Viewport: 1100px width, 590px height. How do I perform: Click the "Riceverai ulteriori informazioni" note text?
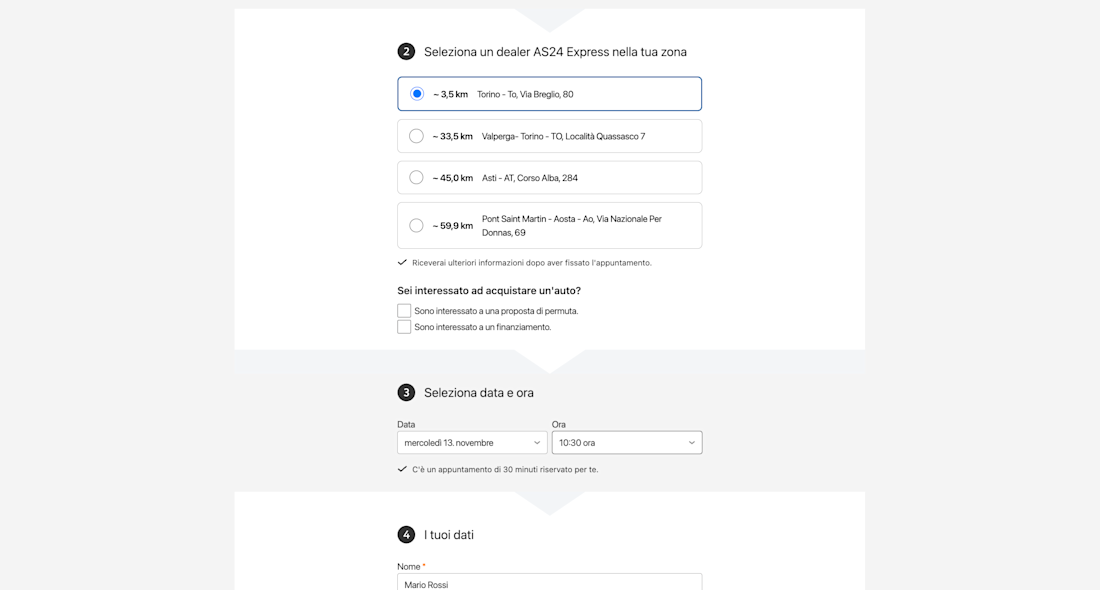(x=532, y=263)
